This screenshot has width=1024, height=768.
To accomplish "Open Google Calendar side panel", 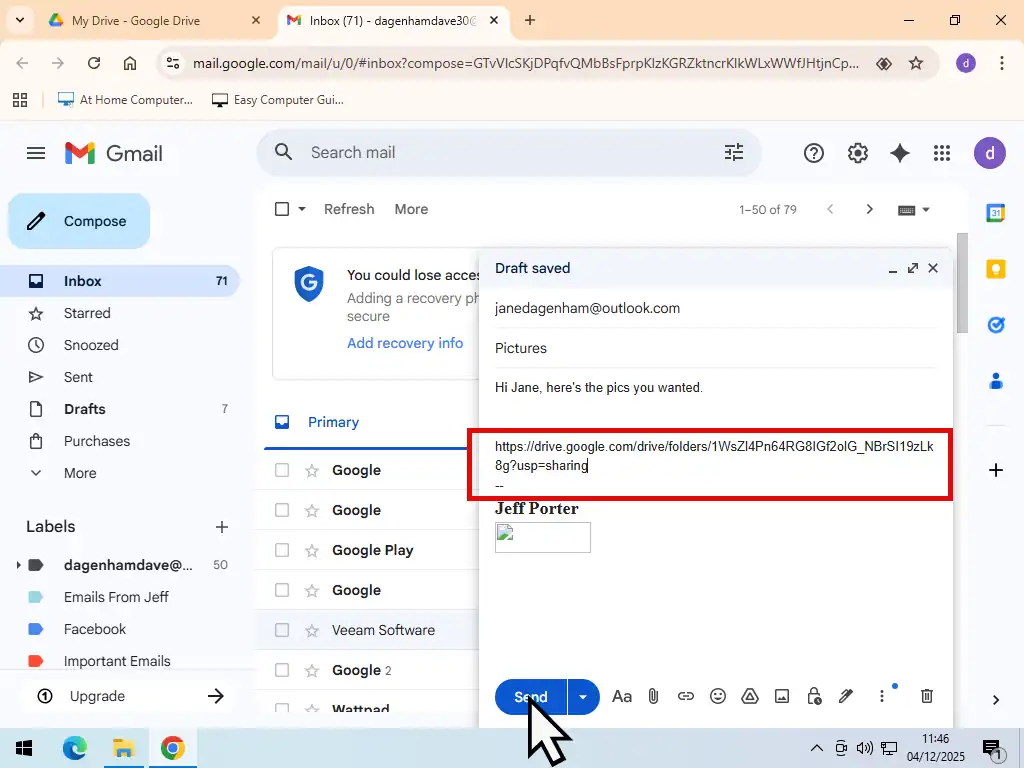I will [996, 212].
